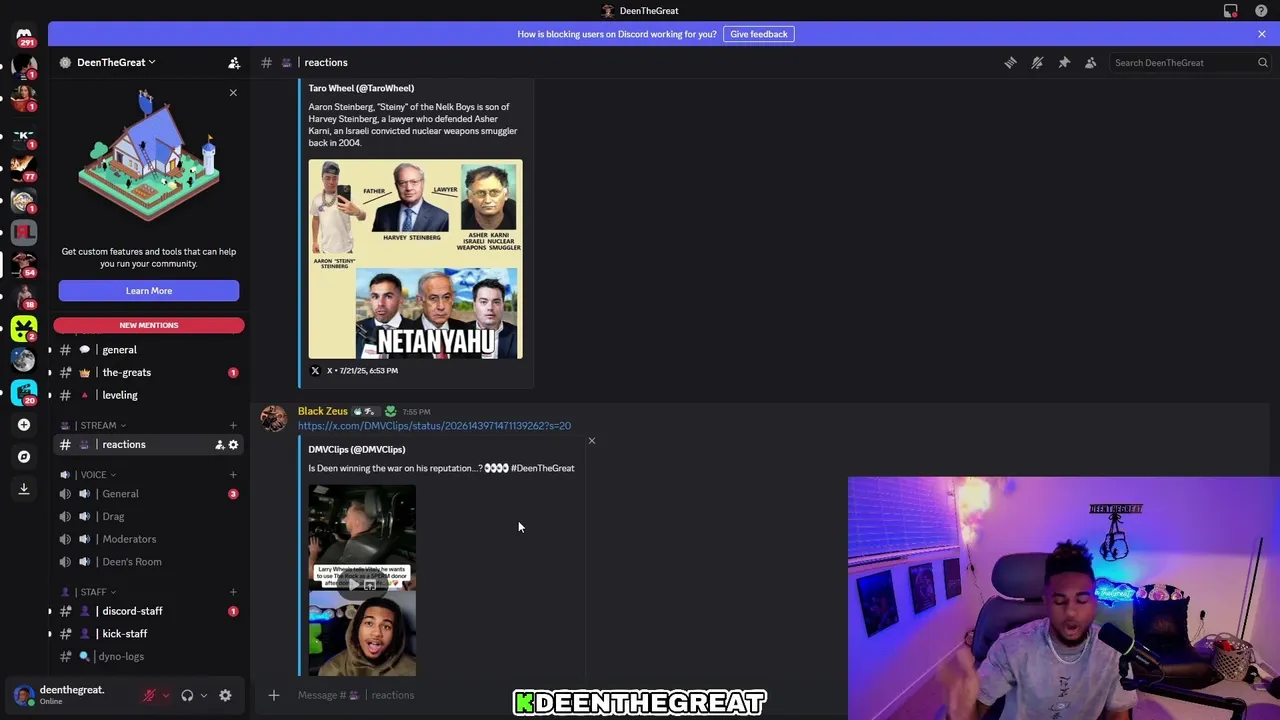Collapse the STREAM category
Screen dimensions: 1280x720
coord(98,426)
